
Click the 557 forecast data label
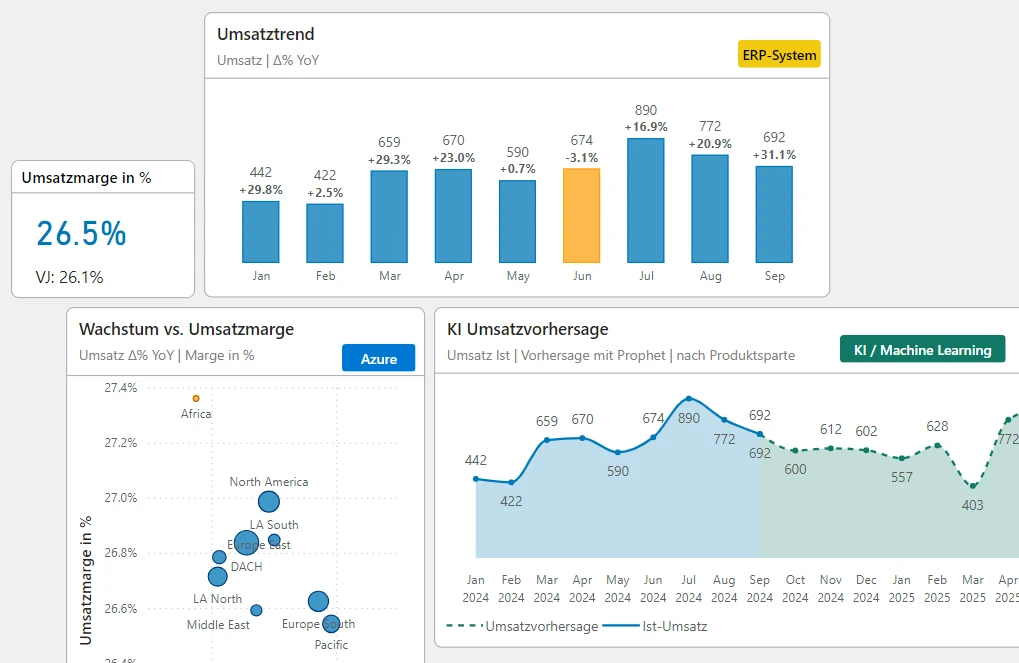902,477
